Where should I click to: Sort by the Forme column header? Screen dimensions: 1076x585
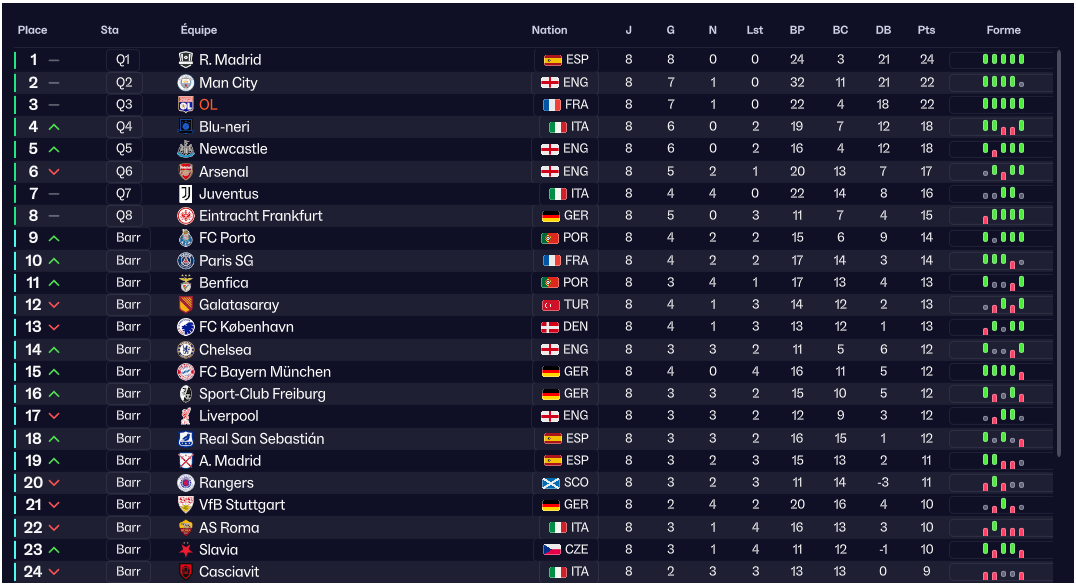pyautogui.click(x=1003, y=30)
